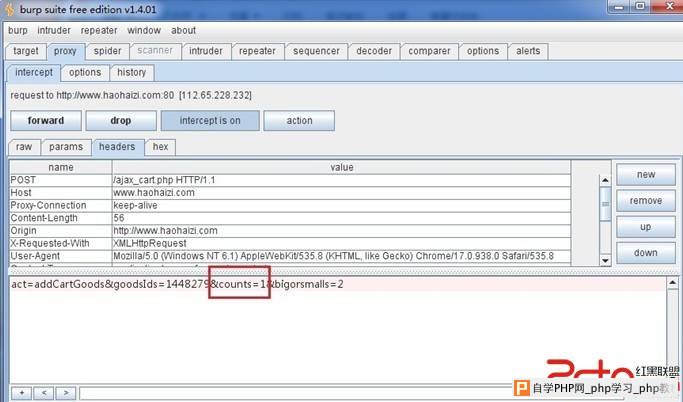Screen dimensions: 683x402
Task: Open the comparer tab
Action: click(429, 51)
